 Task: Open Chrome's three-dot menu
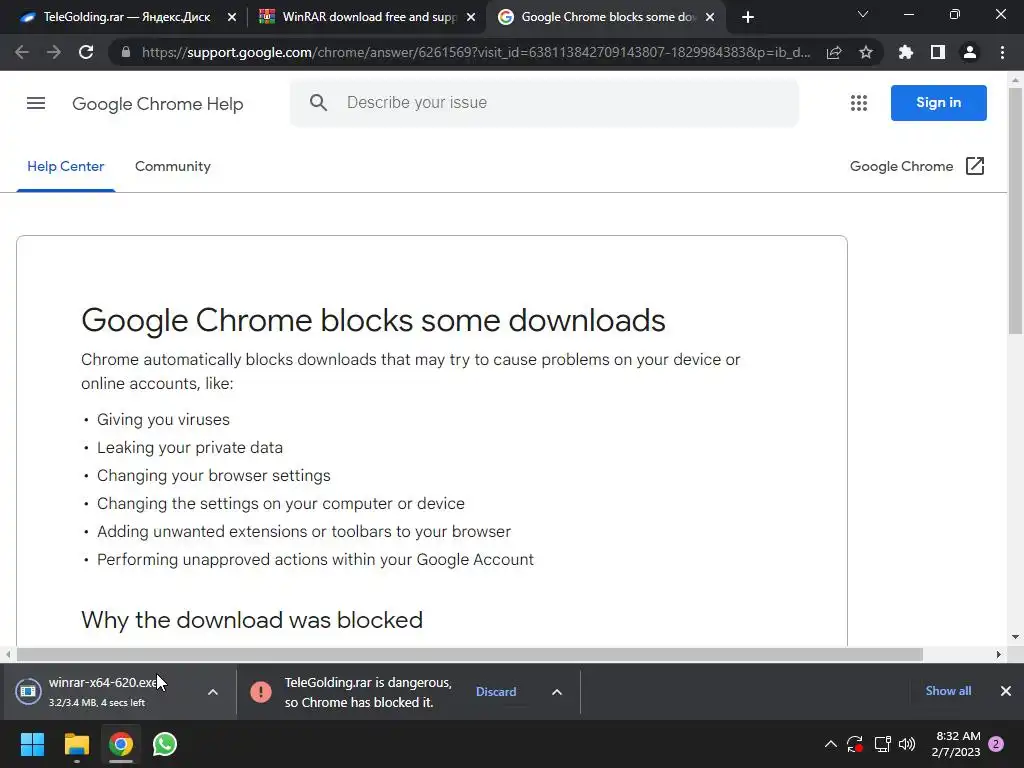pos(1002,52)
